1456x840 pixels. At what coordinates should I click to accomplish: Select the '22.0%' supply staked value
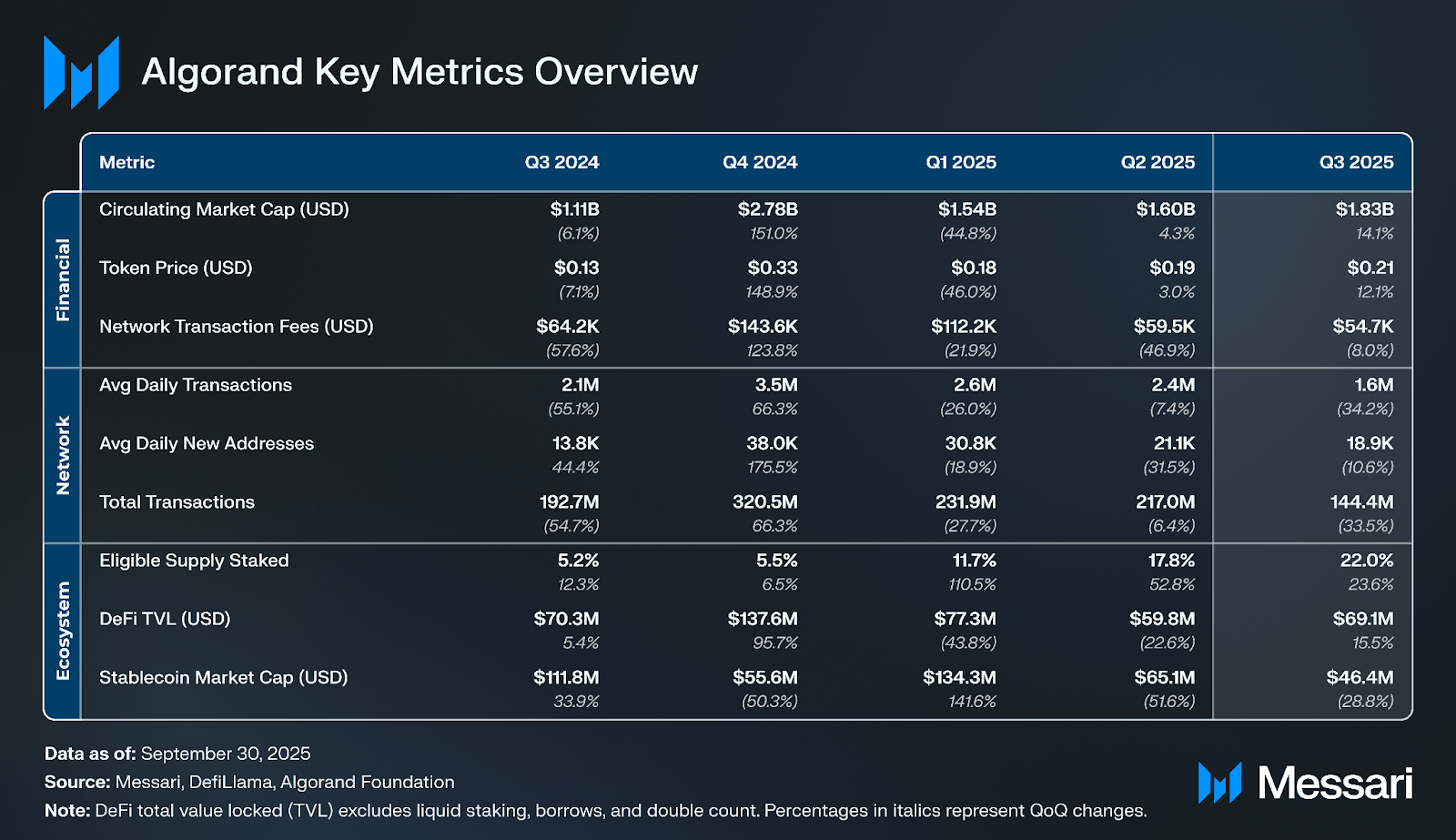[1367, 561]
